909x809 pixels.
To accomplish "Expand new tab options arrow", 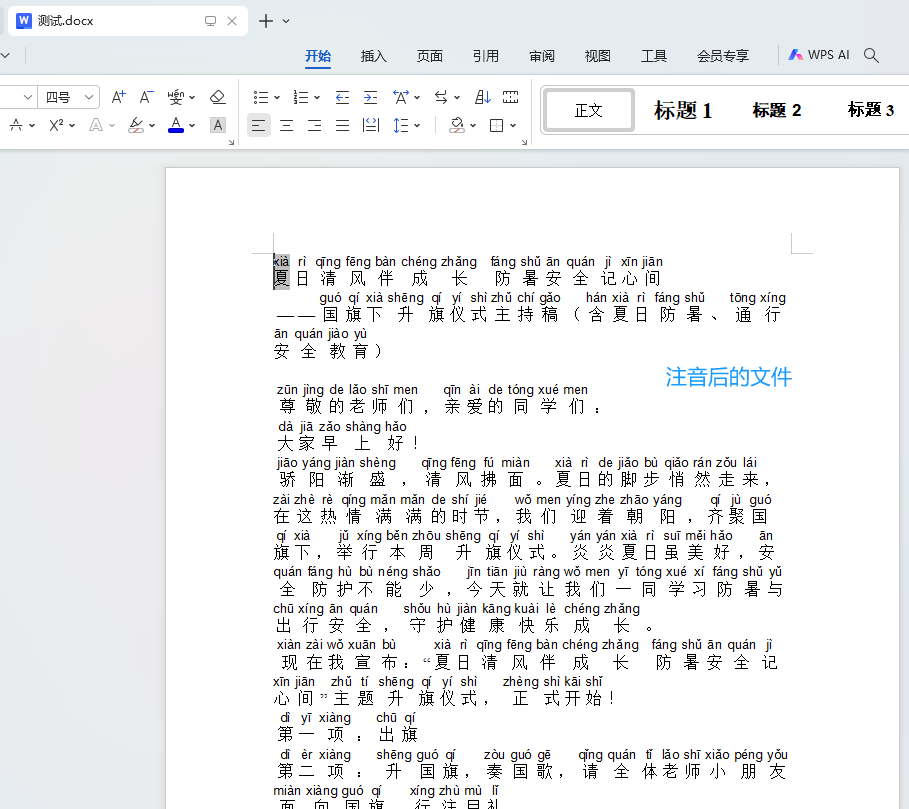I will click(x=286, y=21).
